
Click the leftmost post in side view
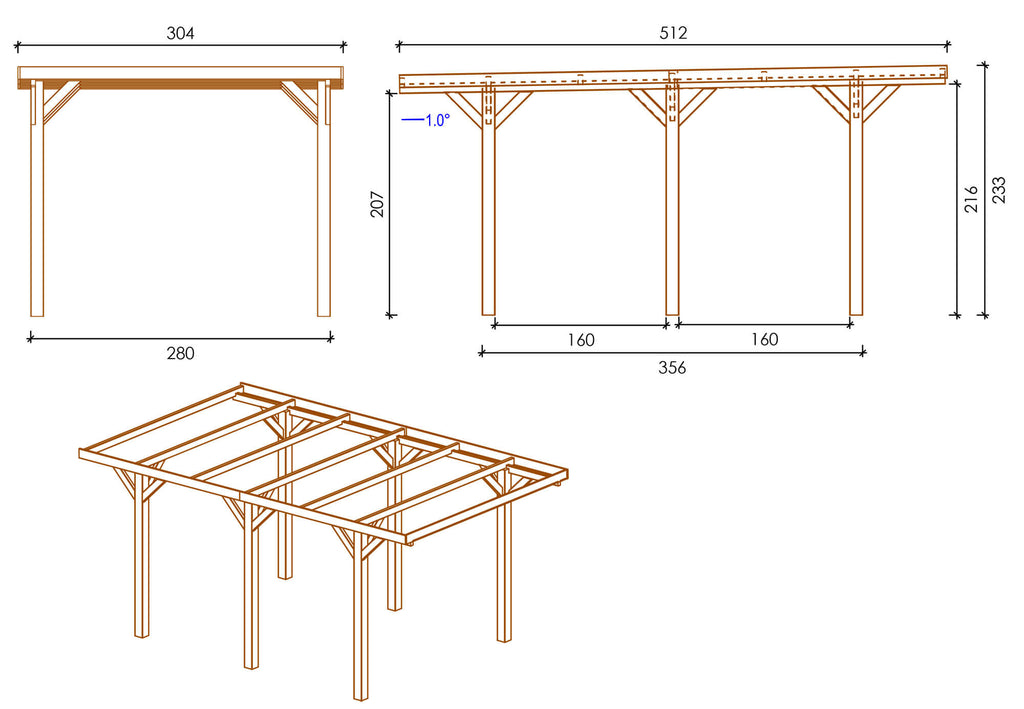(x=488, y=220)
